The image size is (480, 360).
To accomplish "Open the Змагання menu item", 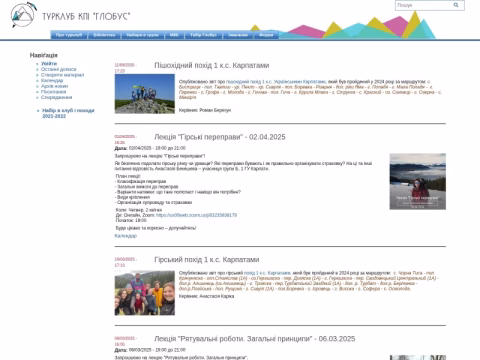I will [238, 35].
